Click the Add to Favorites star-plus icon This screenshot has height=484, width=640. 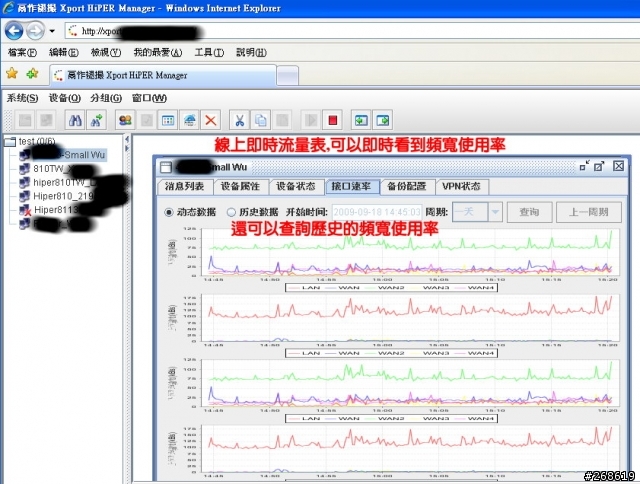tap(32, 73)
